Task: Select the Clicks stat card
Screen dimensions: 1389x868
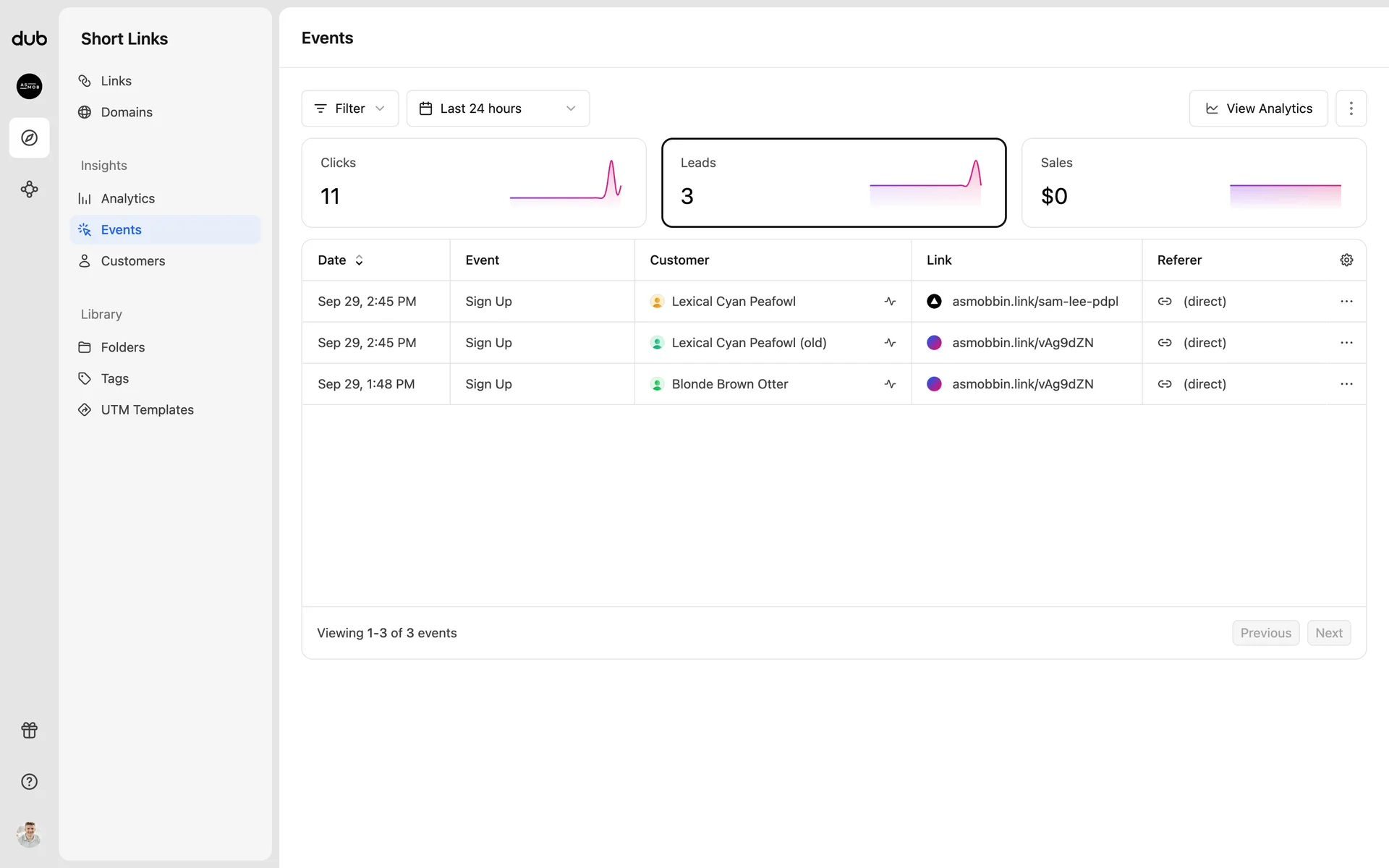Action: click(473, 183)
